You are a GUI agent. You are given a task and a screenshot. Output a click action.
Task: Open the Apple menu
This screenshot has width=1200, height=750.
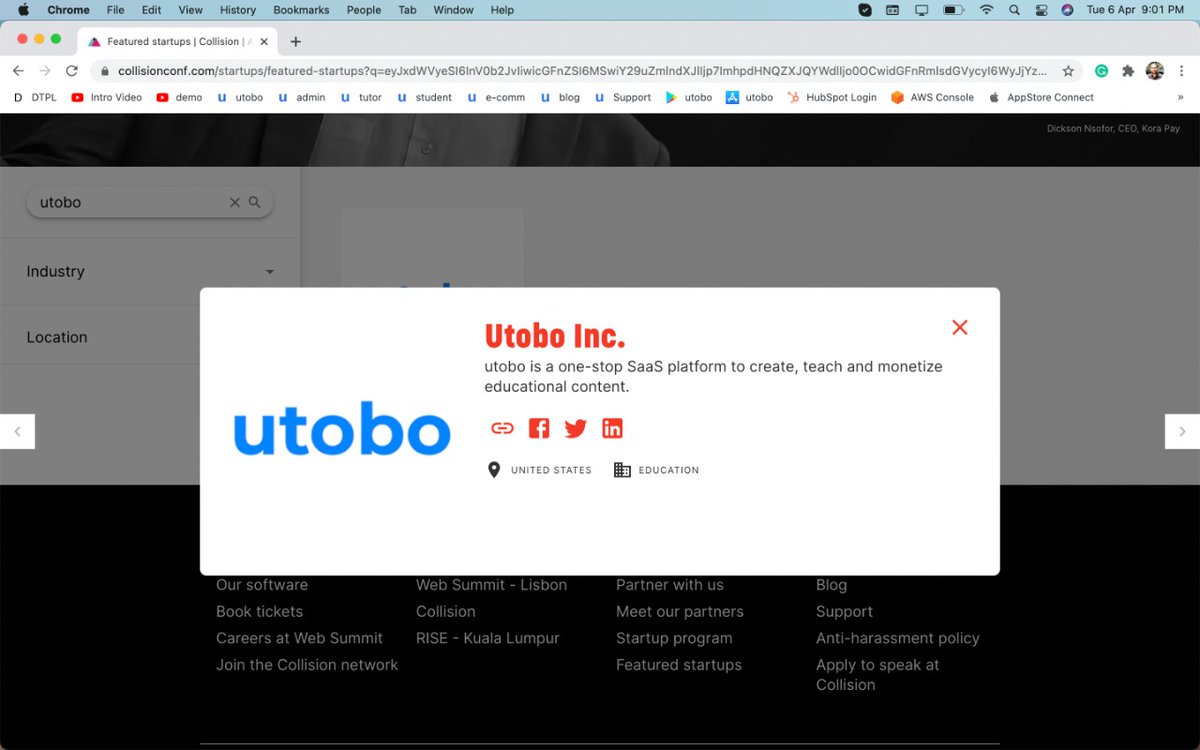point(23,10)
